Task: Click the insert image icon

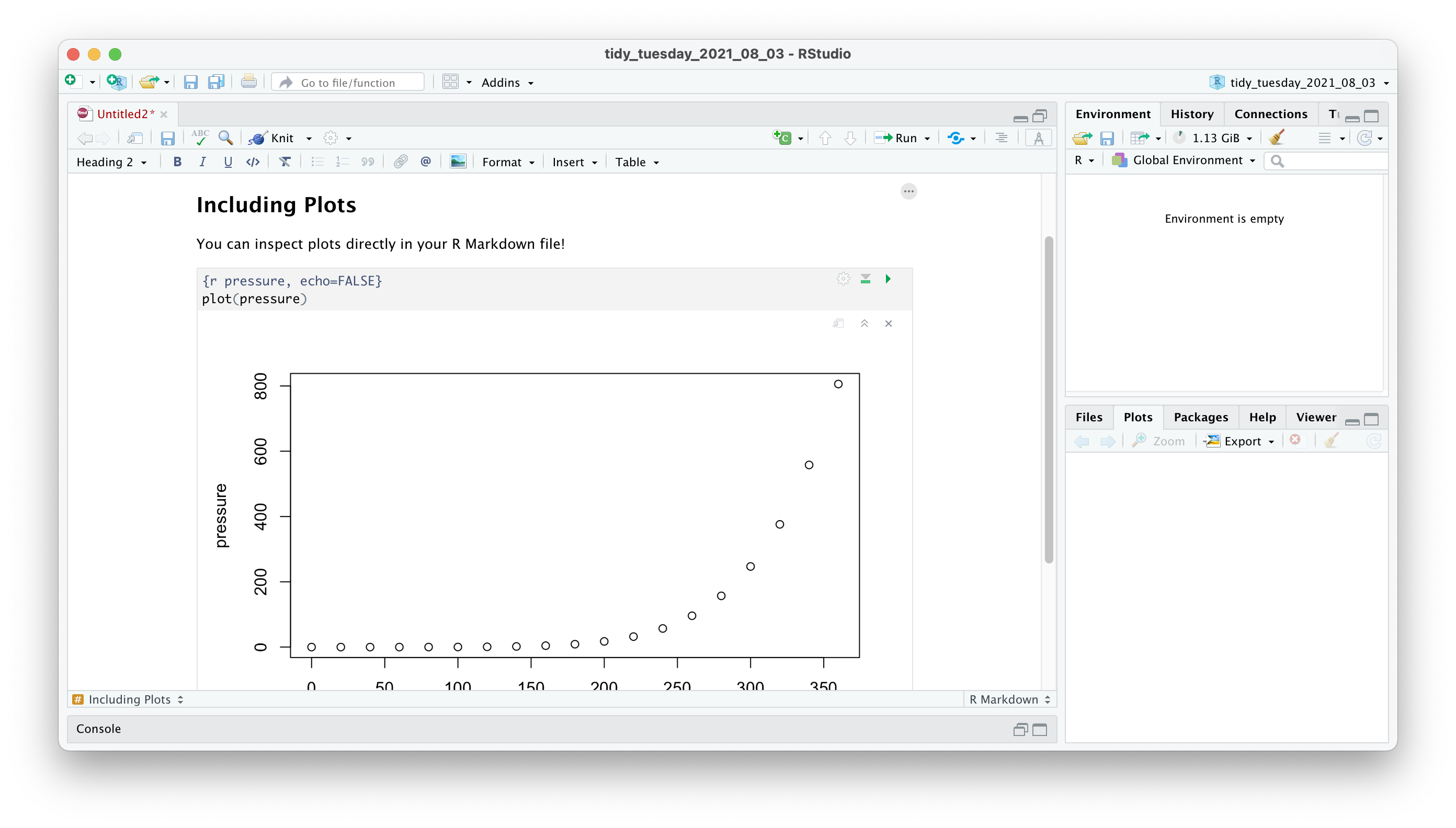Action: pos(458,162)
